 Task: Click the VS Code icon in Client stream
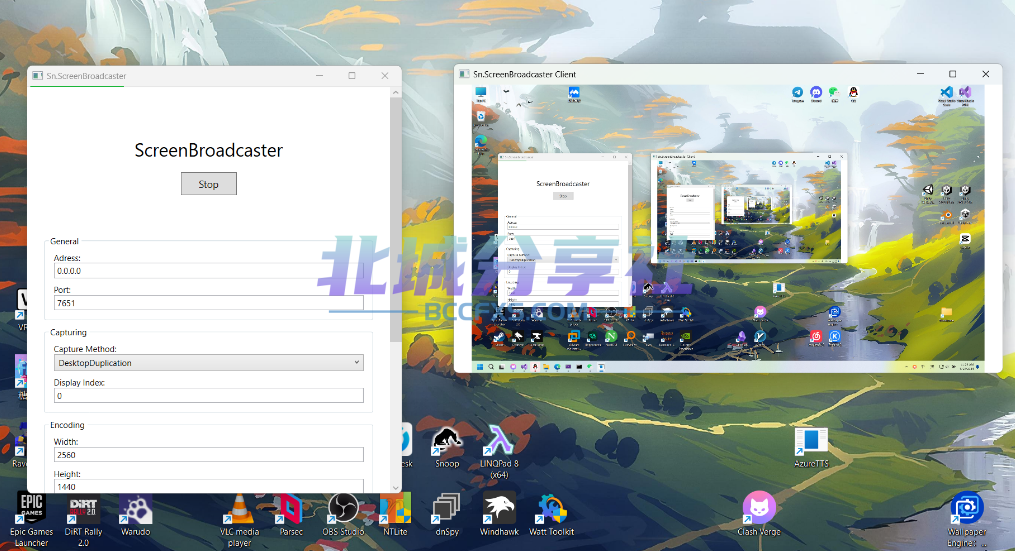coord(946,93)
